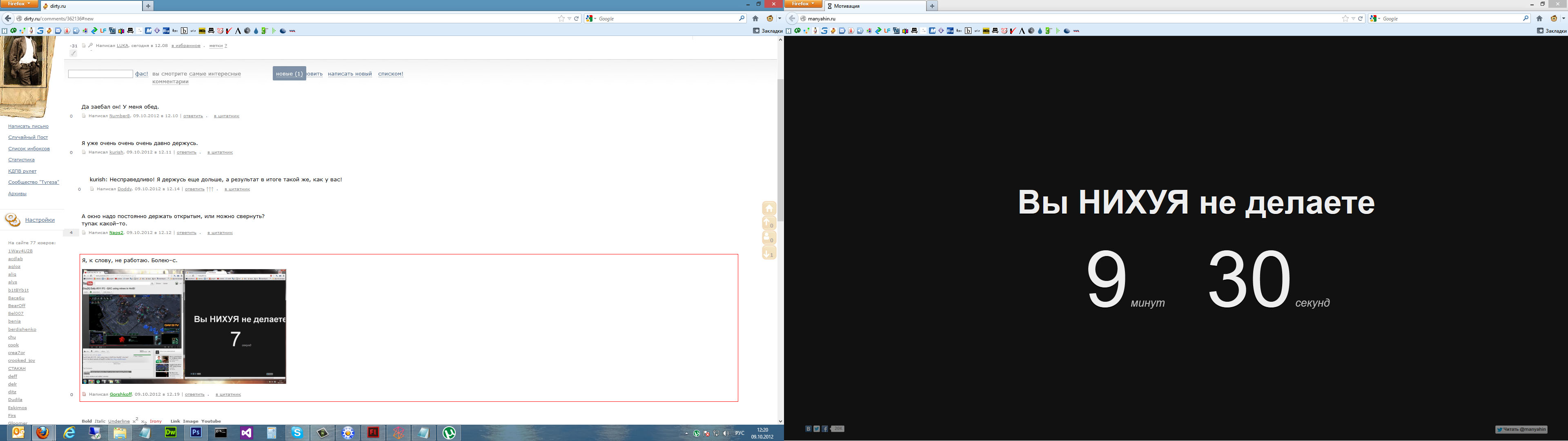1568x441 pixels.
Task: Open URL history dropdown in left address bar
Action: (x=569, y=18)
